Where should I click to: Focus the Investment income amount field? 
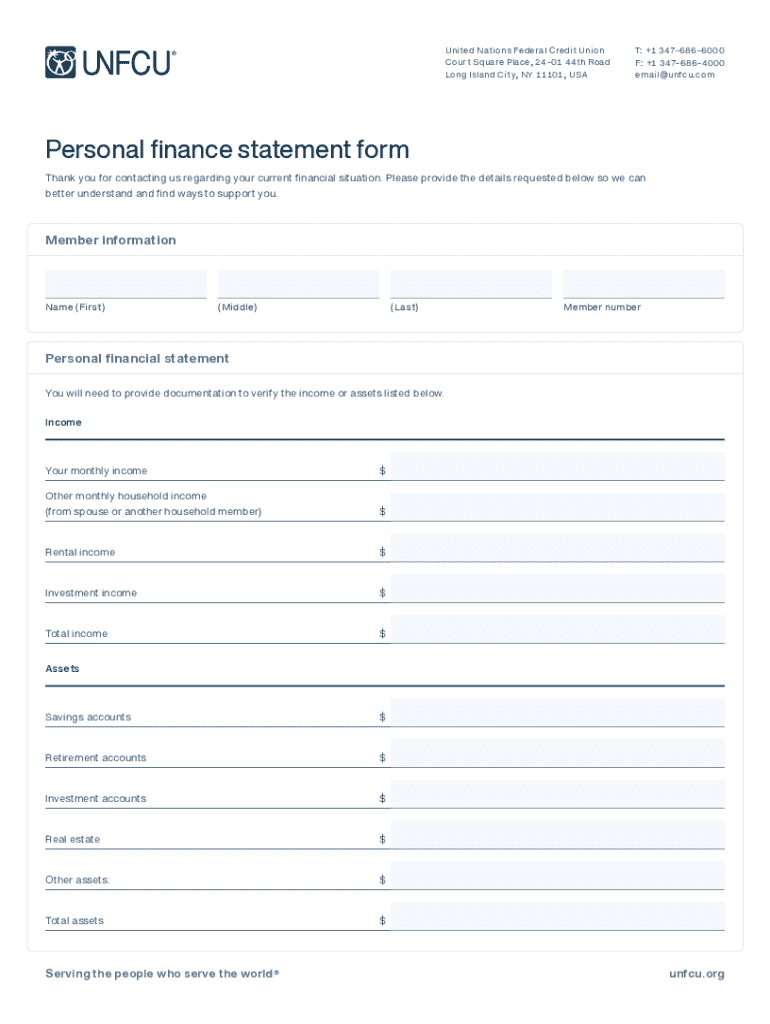[557, 589]
